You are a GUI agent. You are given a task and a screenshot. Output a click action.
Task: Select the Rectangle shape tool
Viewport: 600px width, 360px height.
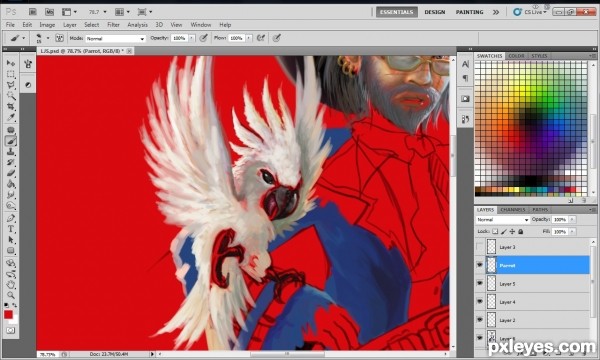coord(11,251)
